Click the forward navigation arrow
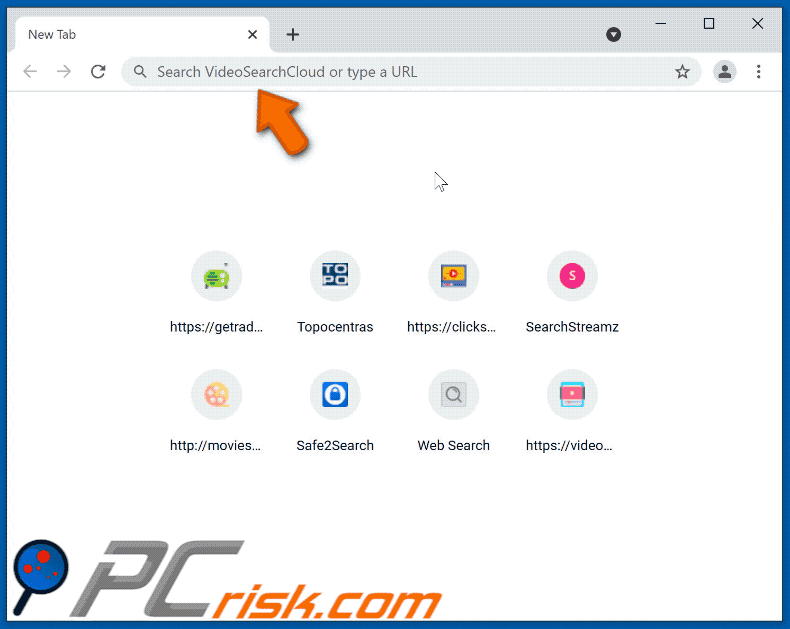 tap(64, 72)
